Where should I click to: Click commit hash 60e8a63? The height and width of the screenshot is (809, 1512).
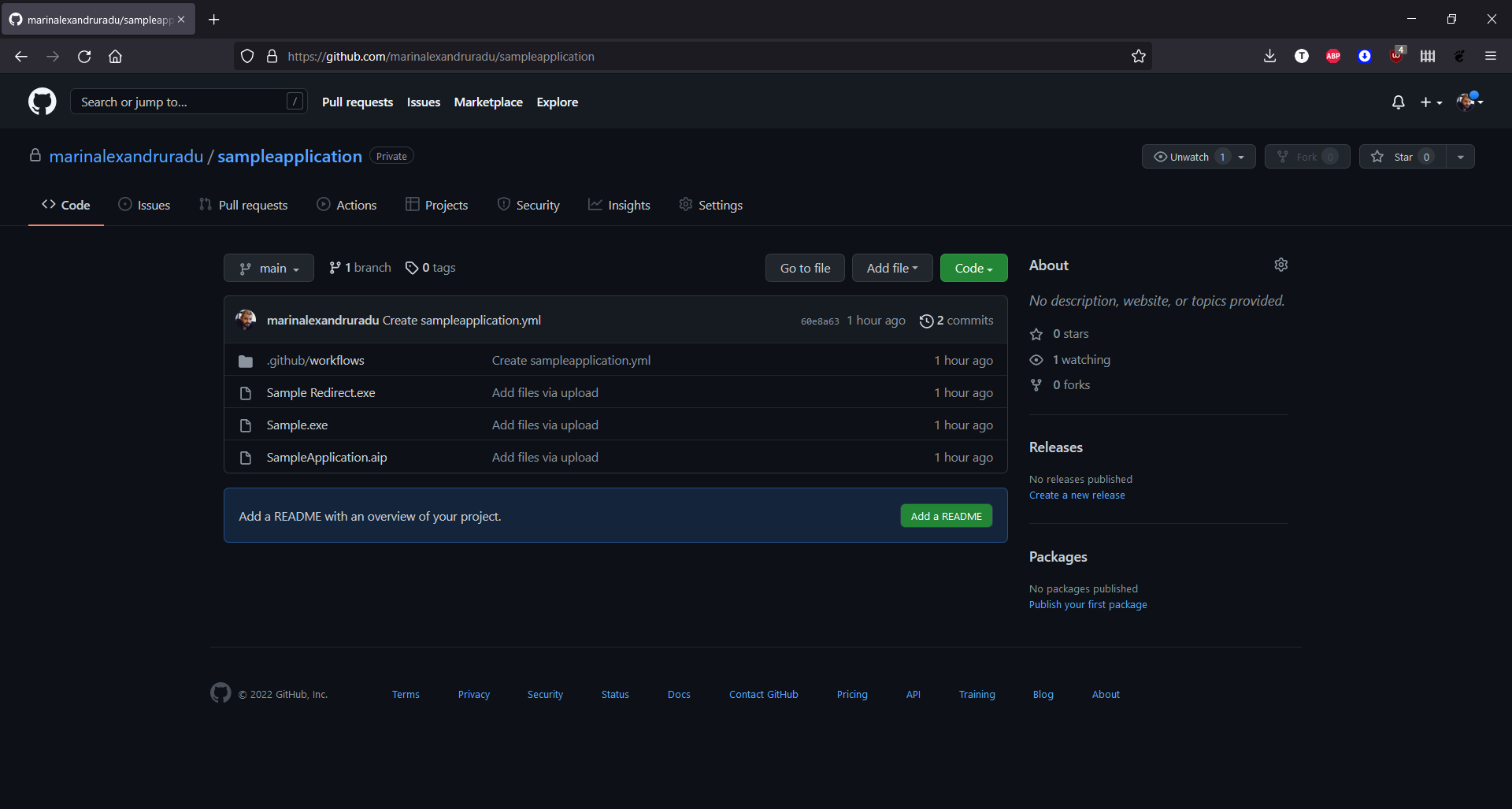point(820,321)
